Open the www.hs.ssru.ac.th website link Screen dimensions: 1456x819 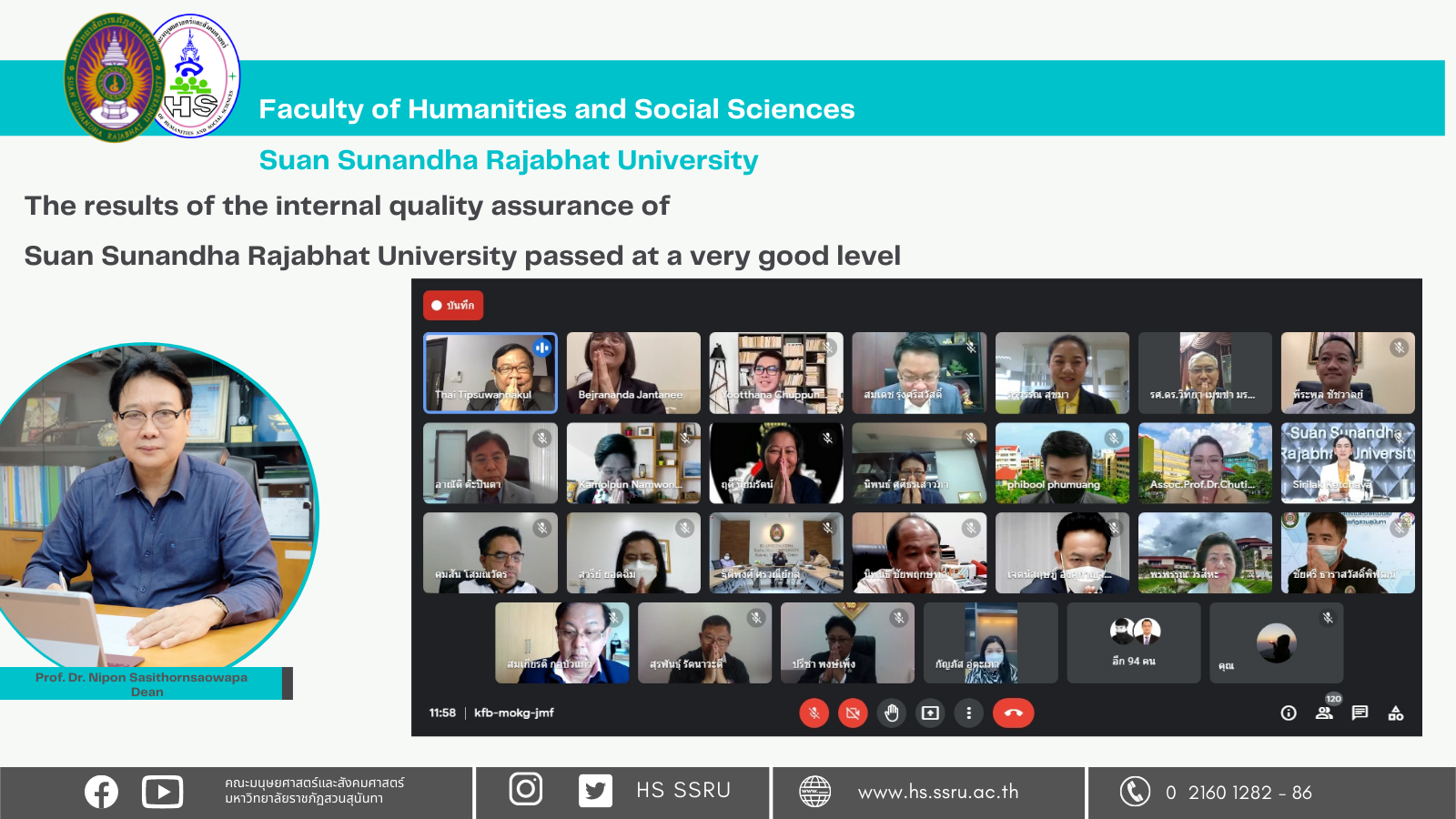coord(937,792)
